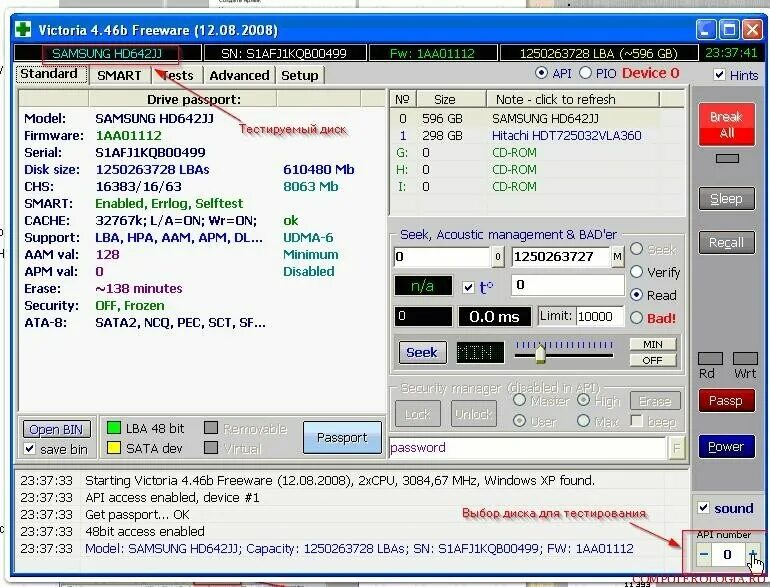Click the blue Power button
This screenshot has width=770, height=587.
tap(726, 447)
